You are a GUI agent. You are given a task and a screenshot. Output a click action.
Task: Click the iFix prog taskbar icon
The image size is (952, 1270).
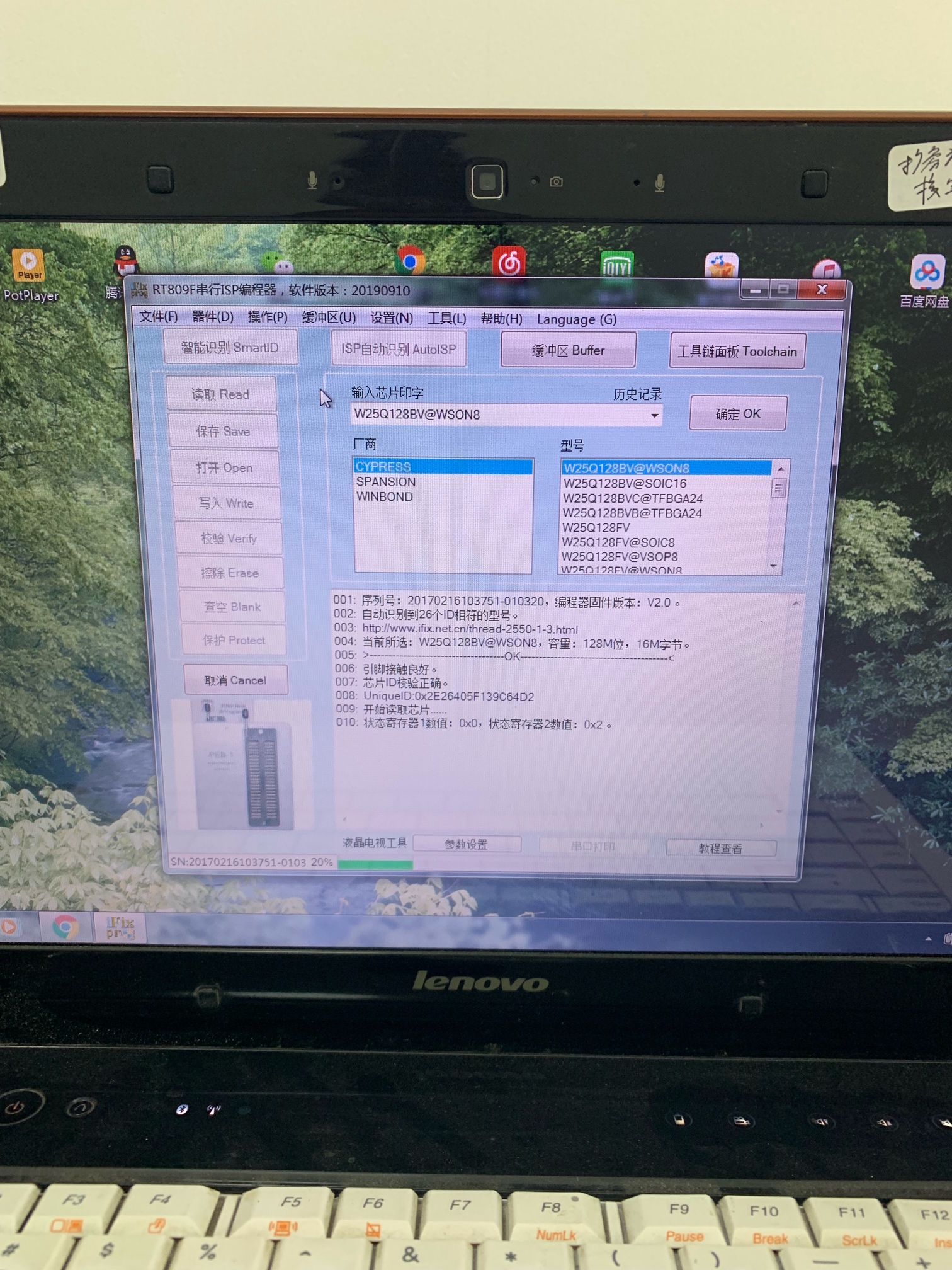click(x=120, y=928)
